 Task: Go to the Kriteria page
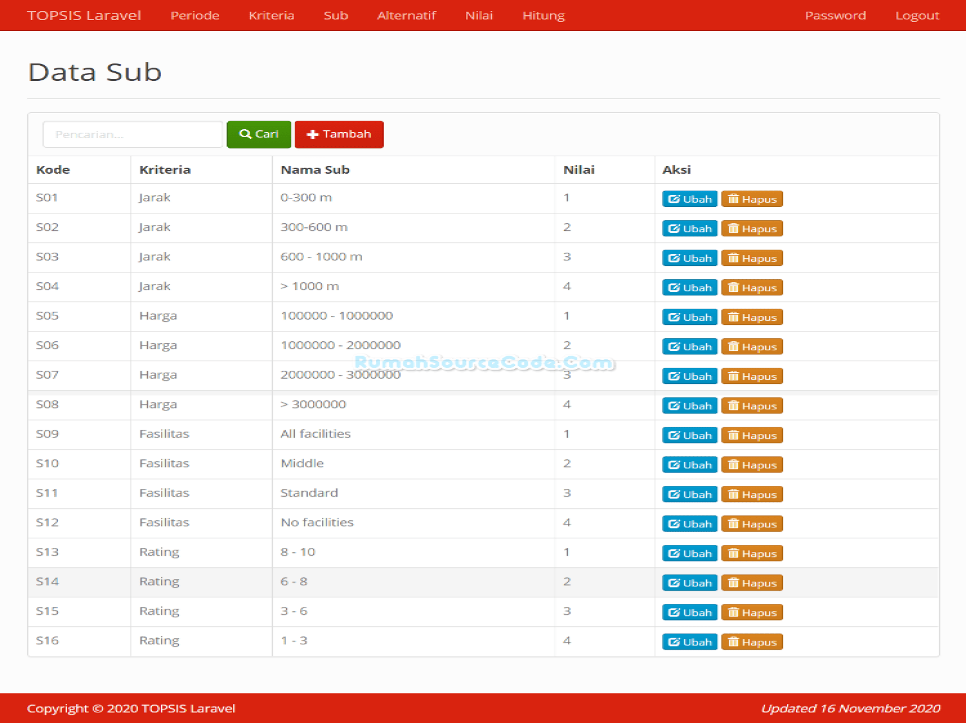click(271, 15)
